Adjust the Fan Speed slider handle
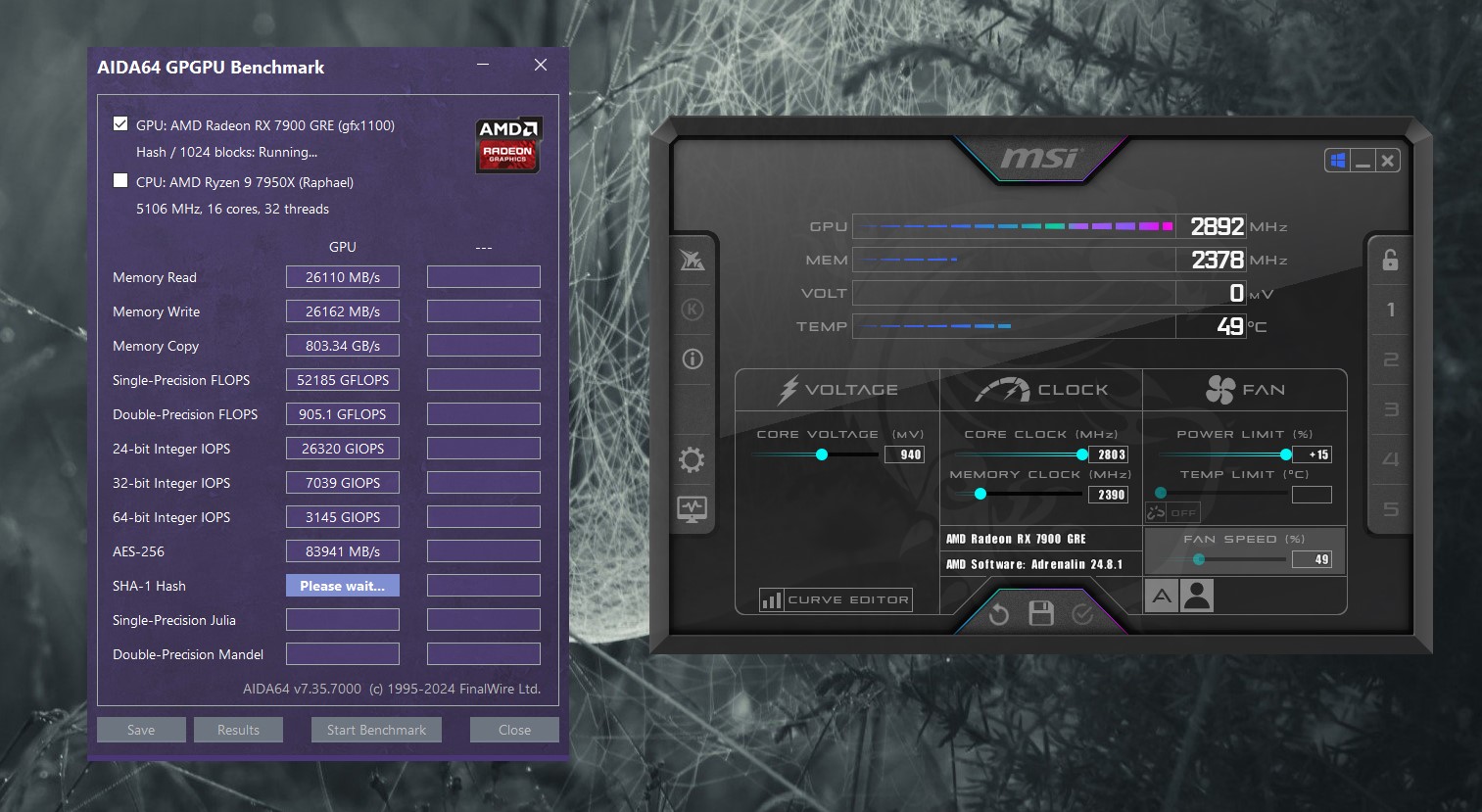The height and width of the screenshot is (812, 1482). tap(1199, 559)
